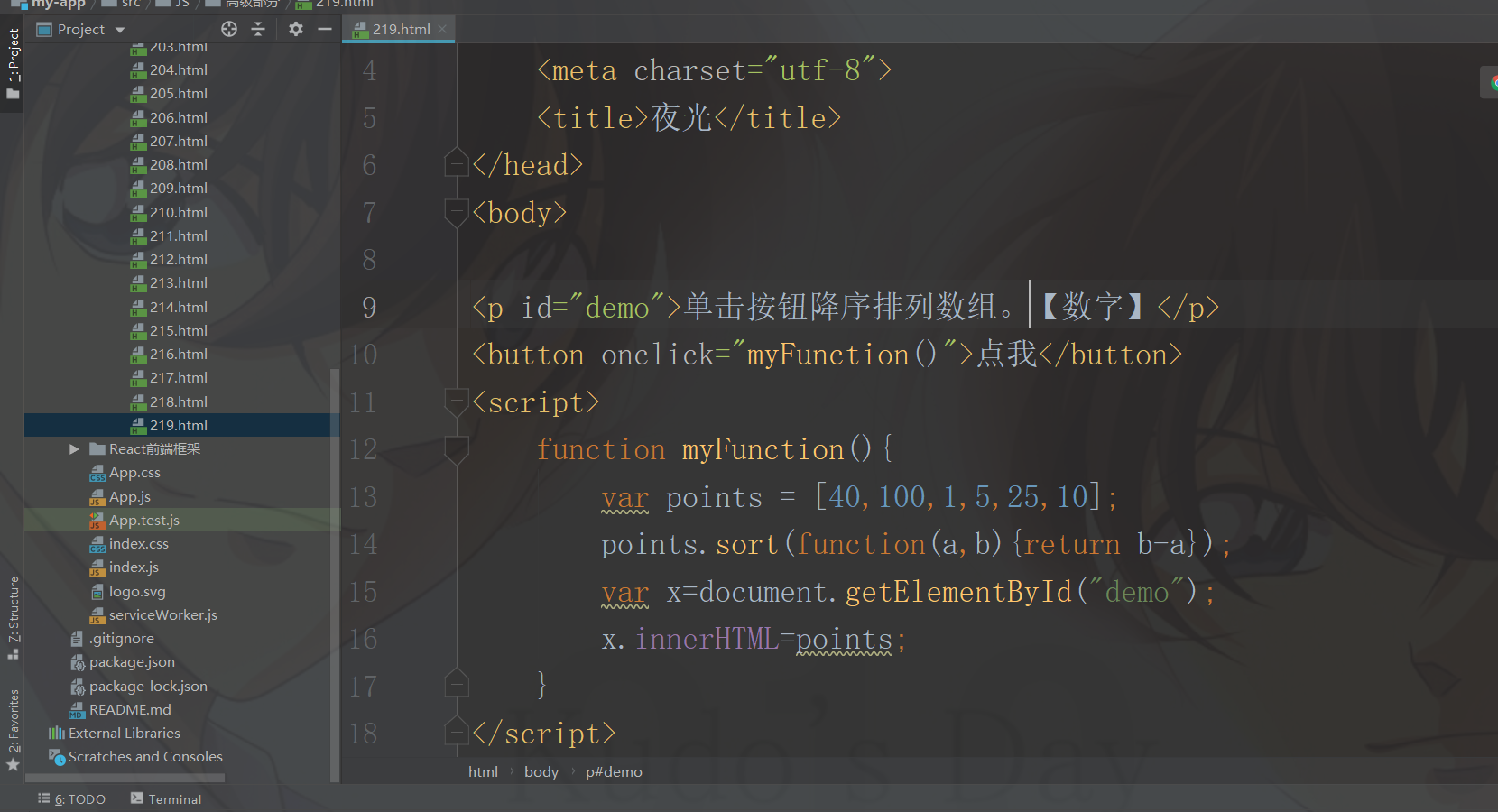
Task: Click the Collapse All icon in Project panel
Action: pyautogui.click(x=258, y=29)
